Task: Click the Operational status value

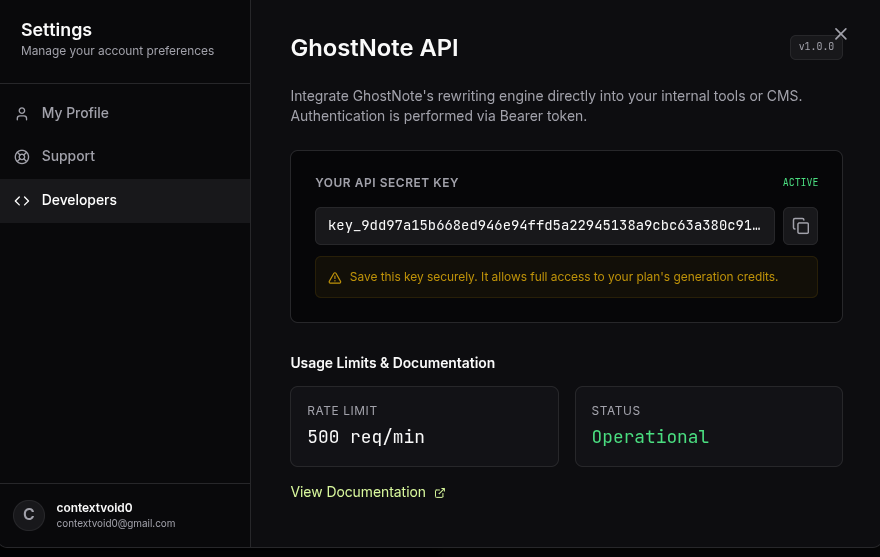Action: pos(650,437)
